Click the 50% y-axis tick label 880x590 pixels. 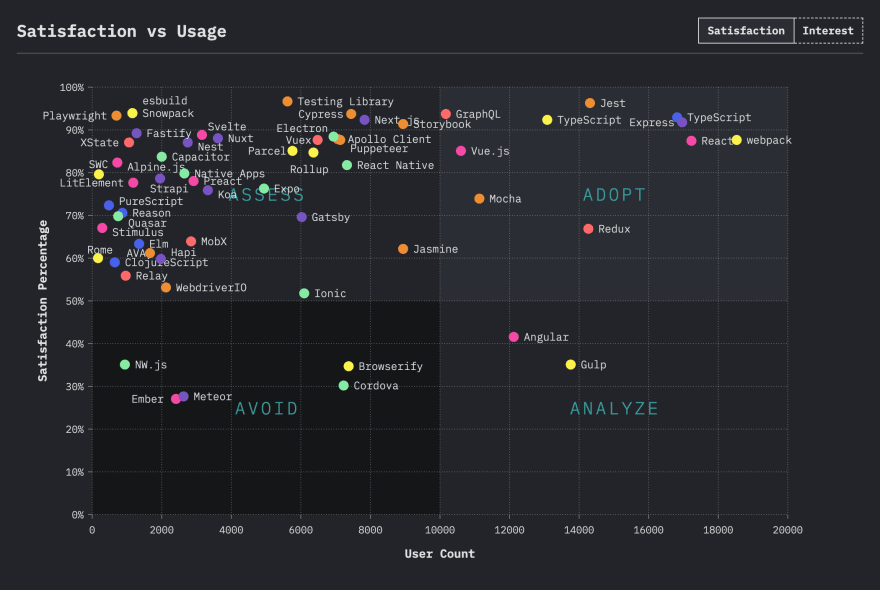75,301
